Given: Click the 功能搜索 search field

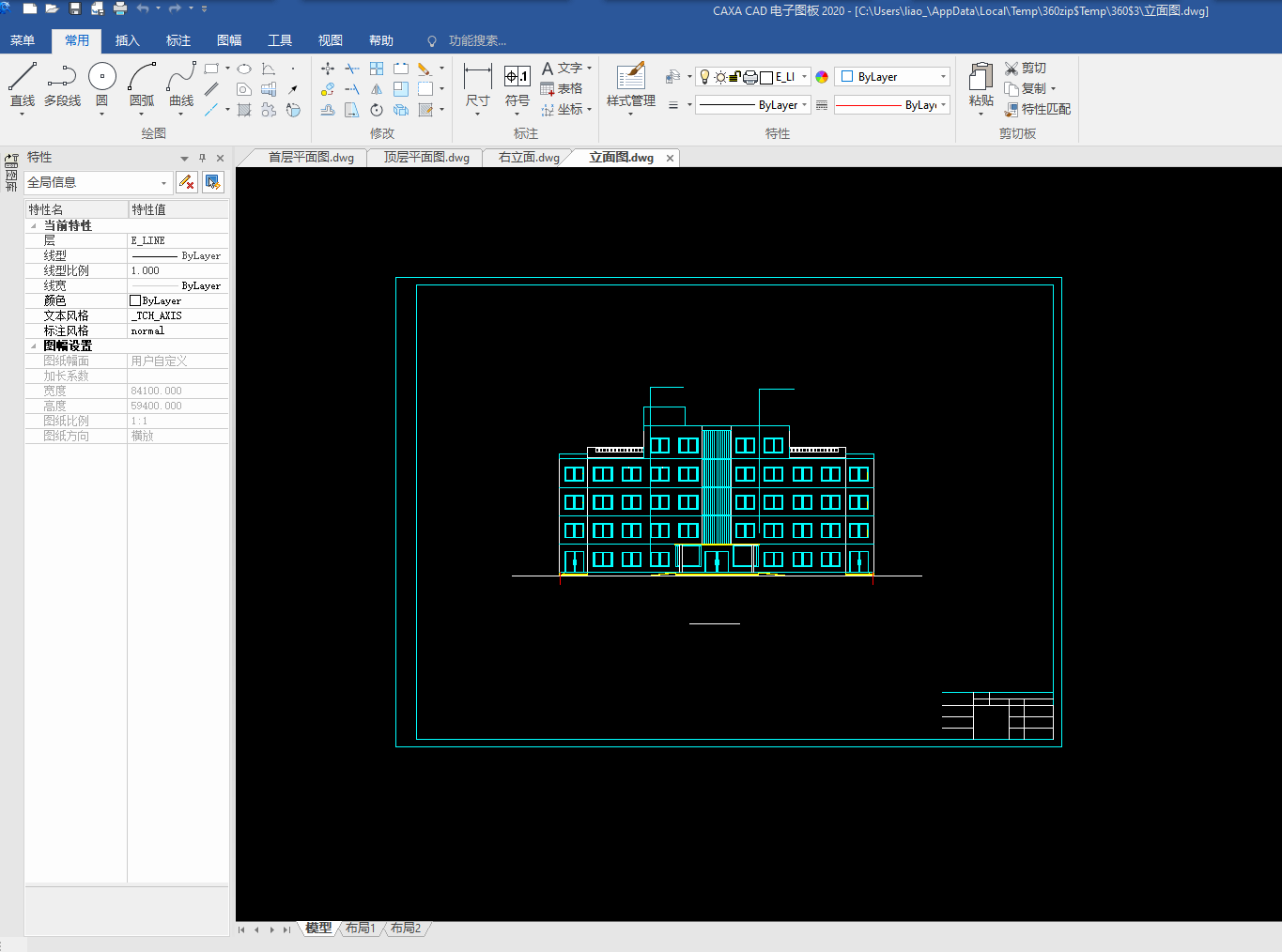Looking at the screenshot, I should pyautogui.click(x=477, y=40).
